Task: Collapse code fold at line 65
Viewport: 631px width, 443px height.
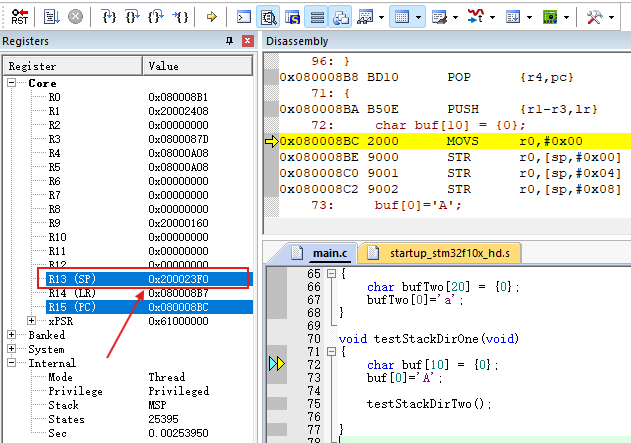Action: [x=332, y=274]
